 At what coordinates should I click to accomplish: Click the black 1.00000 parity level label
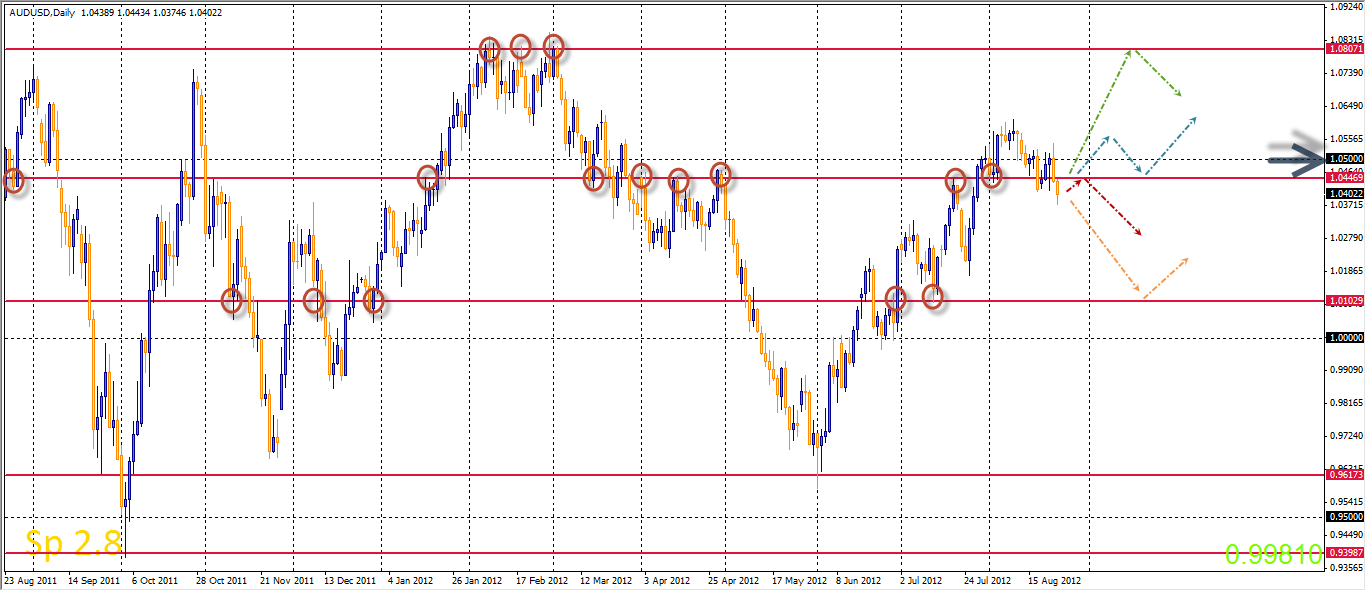tap(1343, 338)
